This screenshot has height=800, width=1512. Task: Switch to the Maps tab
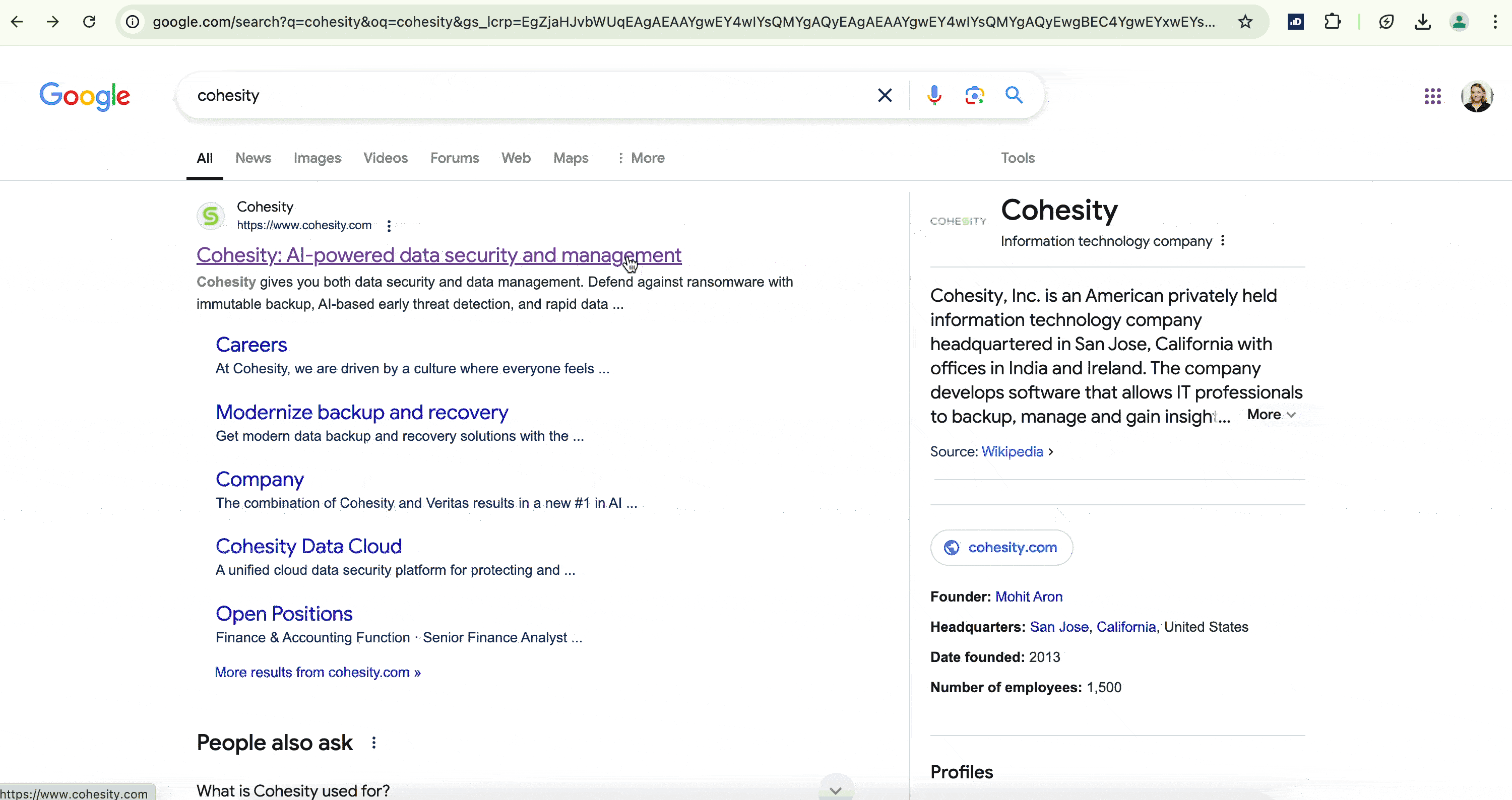coord(571,158)
